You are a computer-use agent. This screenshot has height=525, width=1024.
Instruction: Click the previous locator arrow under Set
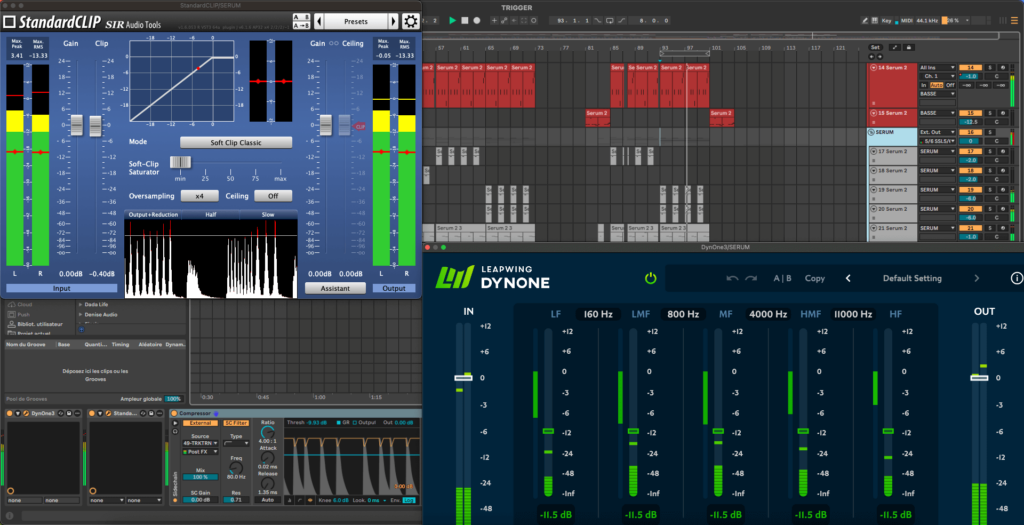click(871, 57)
